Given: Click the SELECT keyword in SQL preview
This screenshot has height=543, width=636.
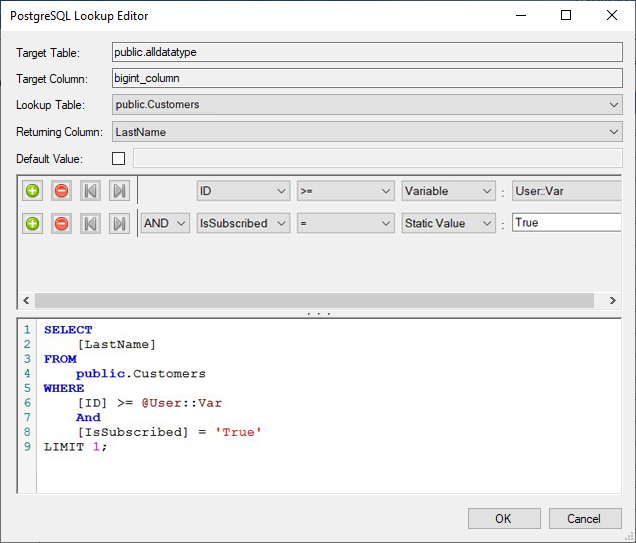Looking at the screenshot, I should tap(68, 330).
